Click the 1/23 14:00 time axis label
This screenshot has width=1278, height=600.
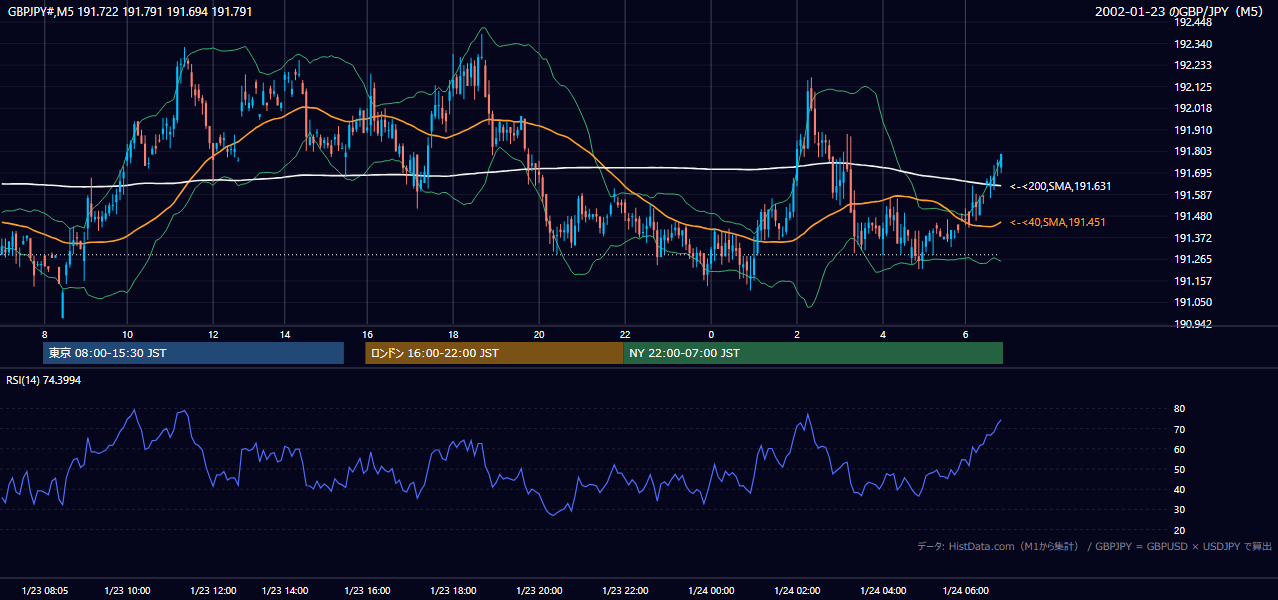click(285, 591)
